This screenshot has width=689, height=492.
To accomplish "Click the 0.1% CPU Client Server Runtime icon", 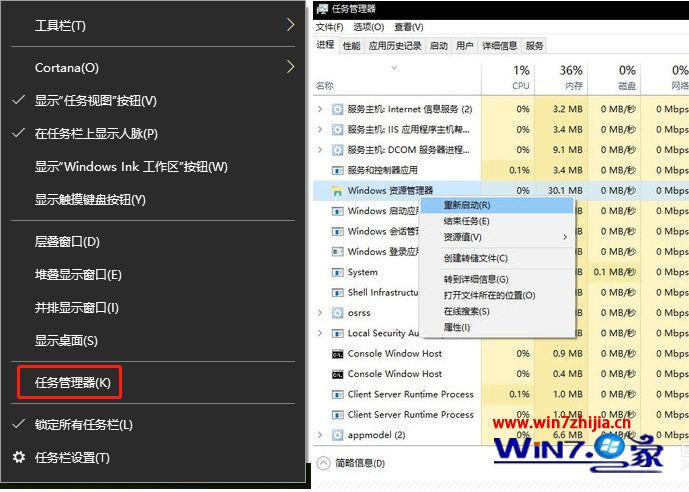I will 337,394.
